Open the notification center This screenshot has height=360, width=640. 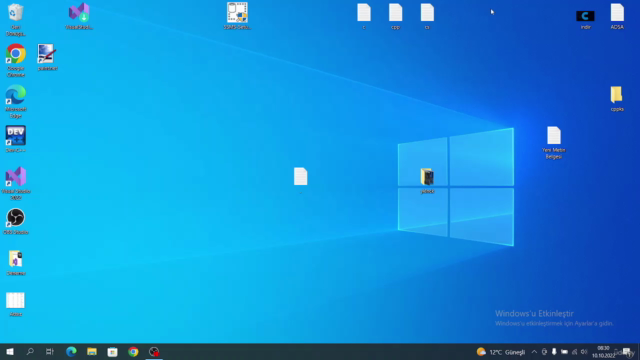[x=627, y=352]
